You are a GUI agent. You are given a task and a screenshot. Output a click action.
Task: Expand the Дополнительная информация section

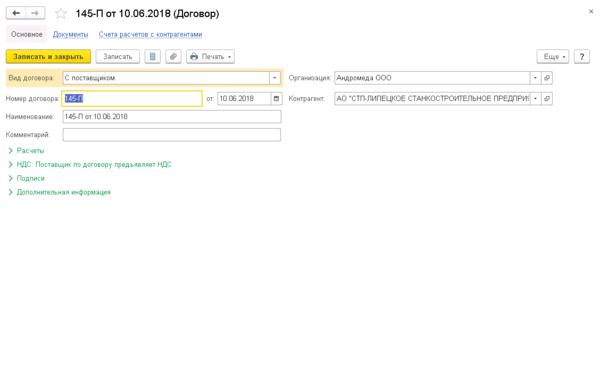coord(59,192)
